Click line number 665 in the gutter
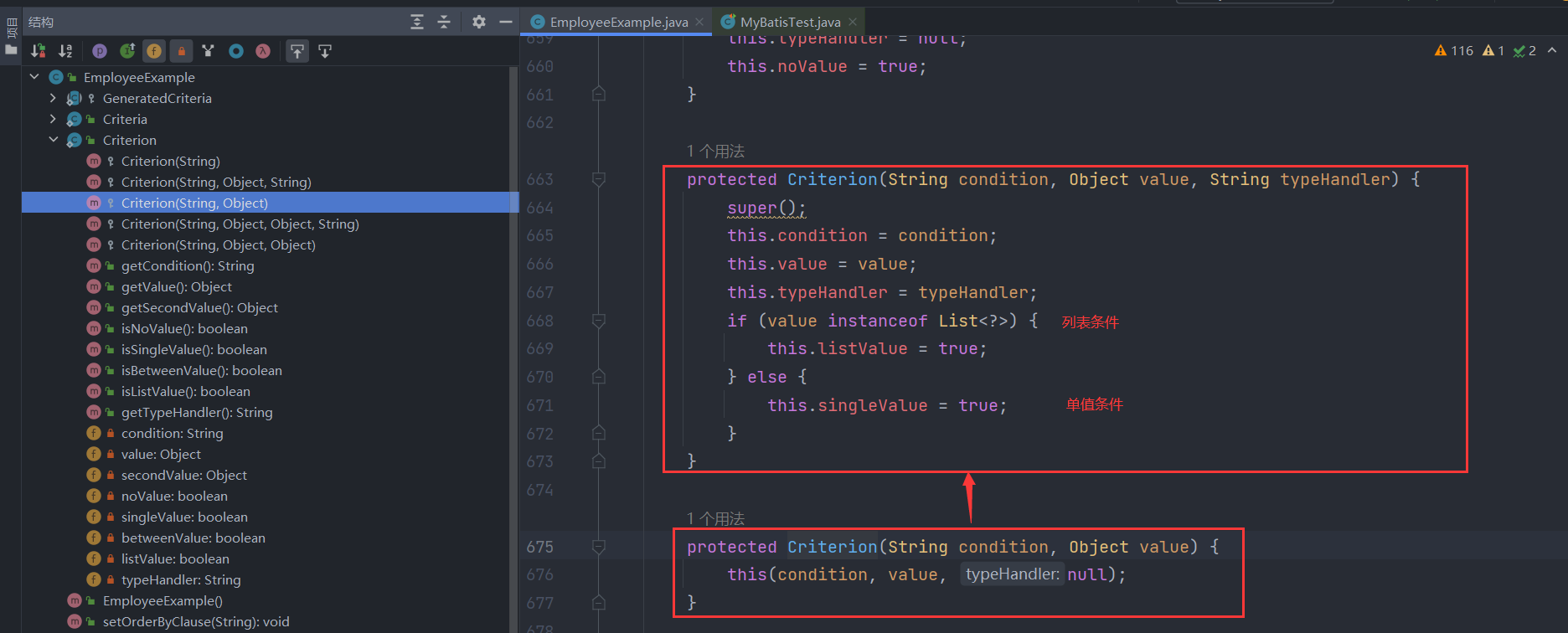This screenshot has width=1568, height=633. click(x=539, y=235)
